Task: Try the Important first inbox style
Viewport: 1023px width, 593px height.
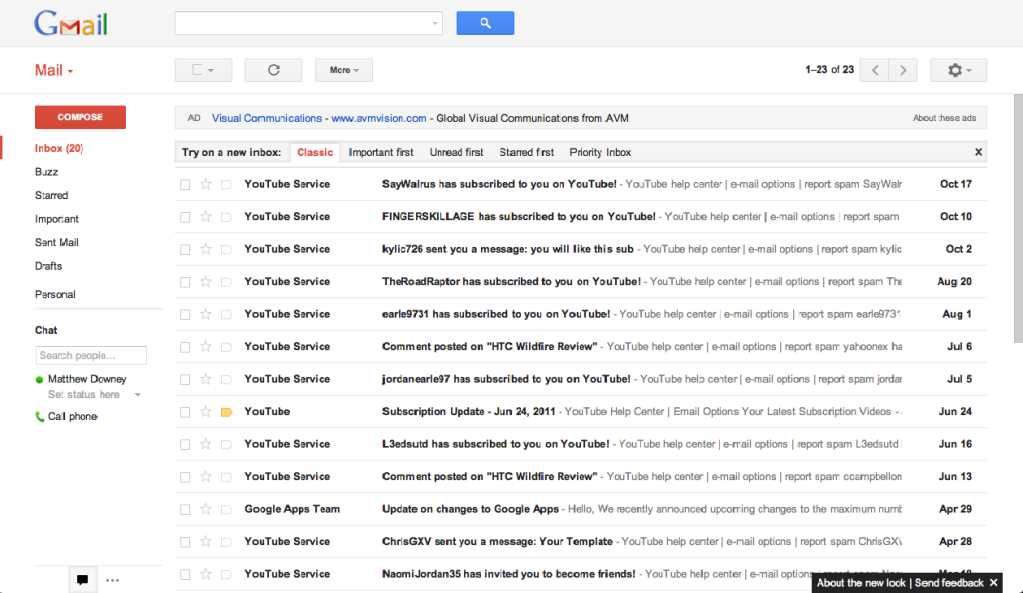Action: point(380,152)
